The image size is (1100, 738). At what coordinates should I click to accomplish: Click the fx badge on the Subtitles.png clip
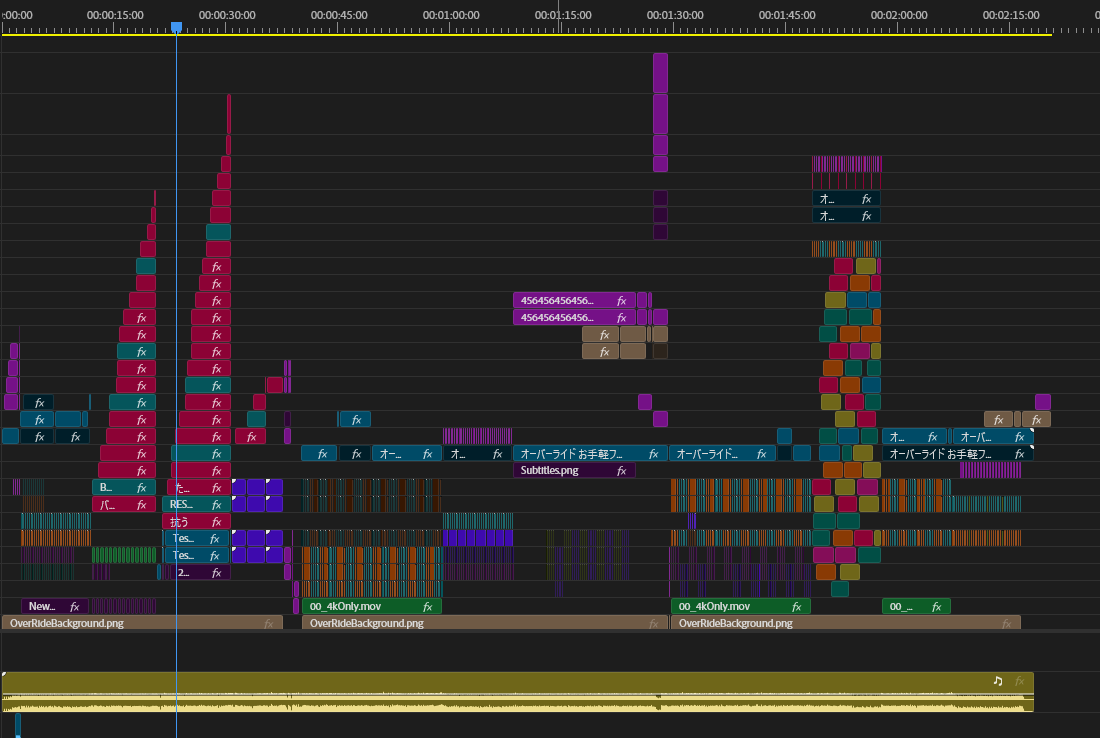click(621, 471)
